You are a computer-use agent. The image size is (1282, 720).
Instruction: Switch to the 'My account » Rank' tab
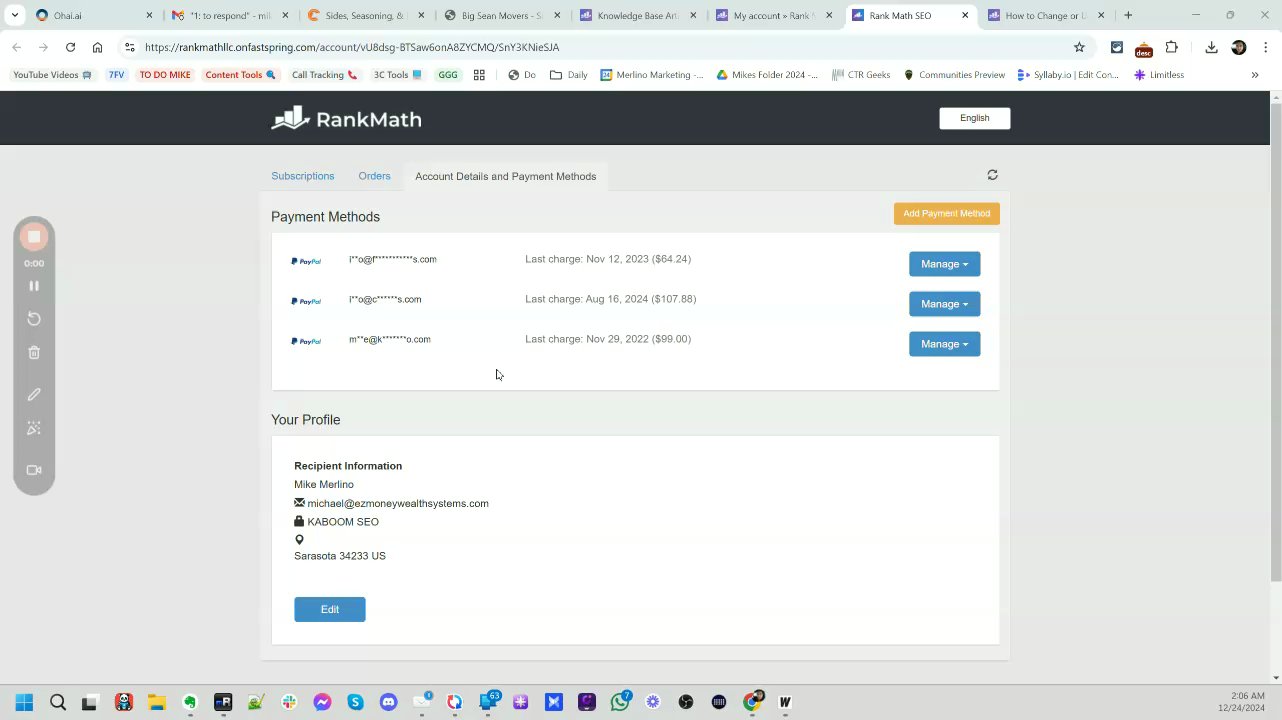772,15
